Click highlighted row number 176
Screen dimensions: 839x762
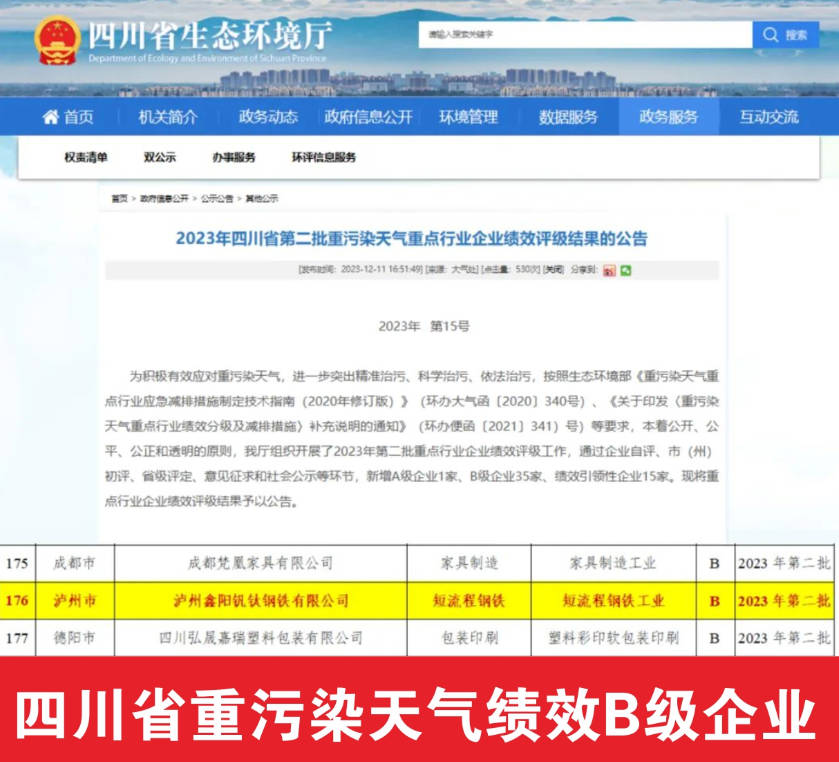pyautogui.click(x=17, y=601)
